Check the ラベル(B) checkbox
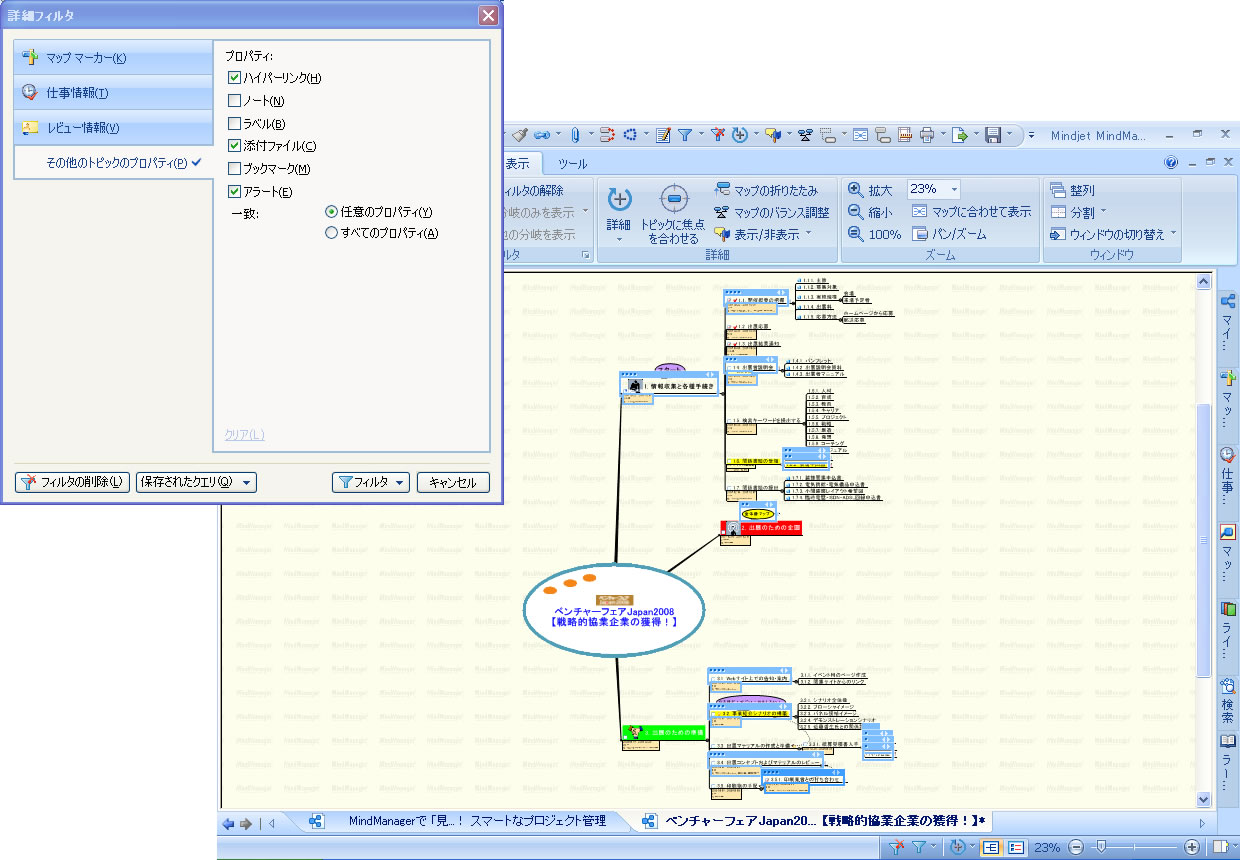Screen dimensions: 1240x860 point(234,124)
